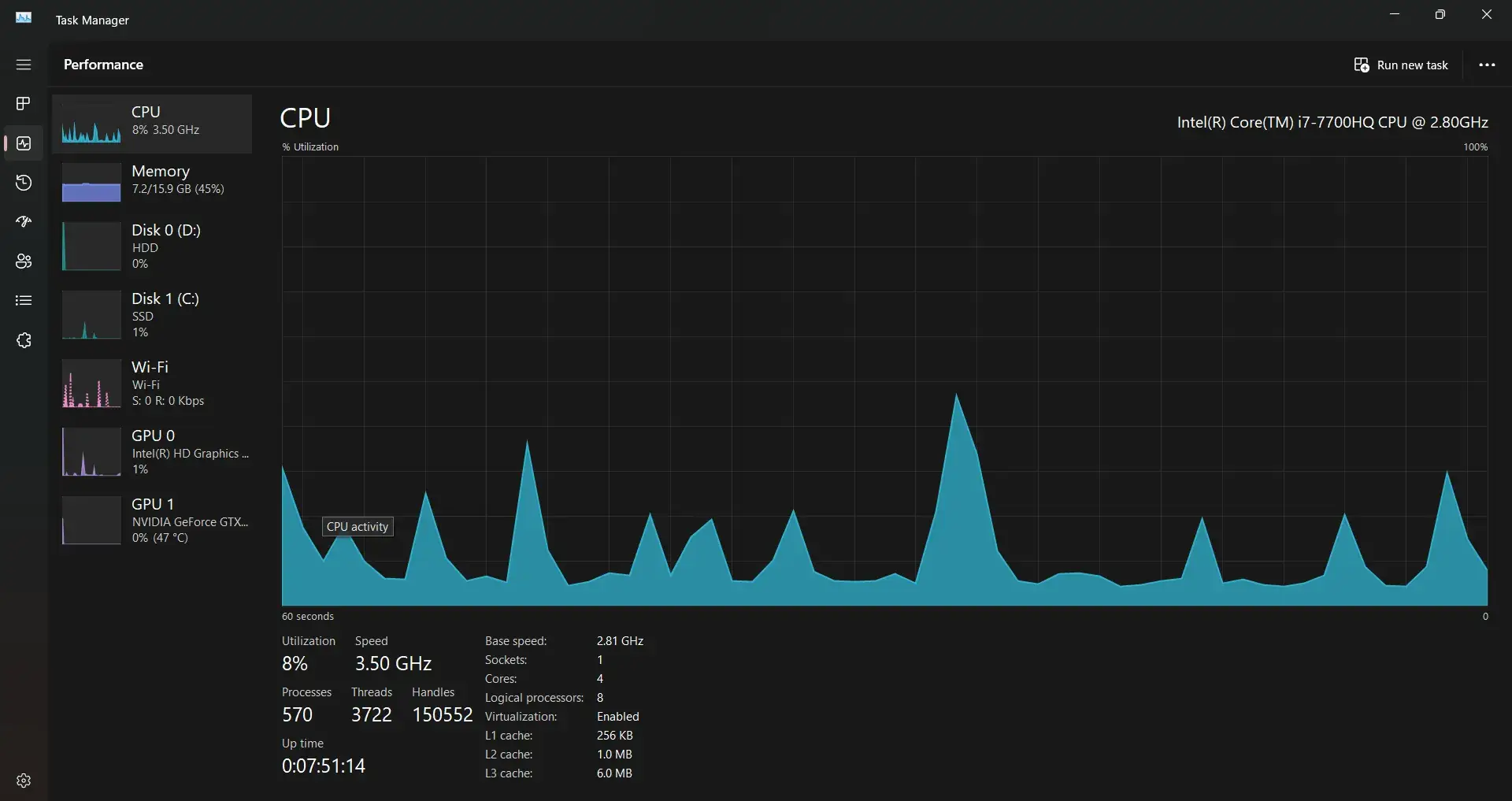Screen dimensions: 1512x801
Task: Click the Run new task button
Action: tap(1401, 65)
